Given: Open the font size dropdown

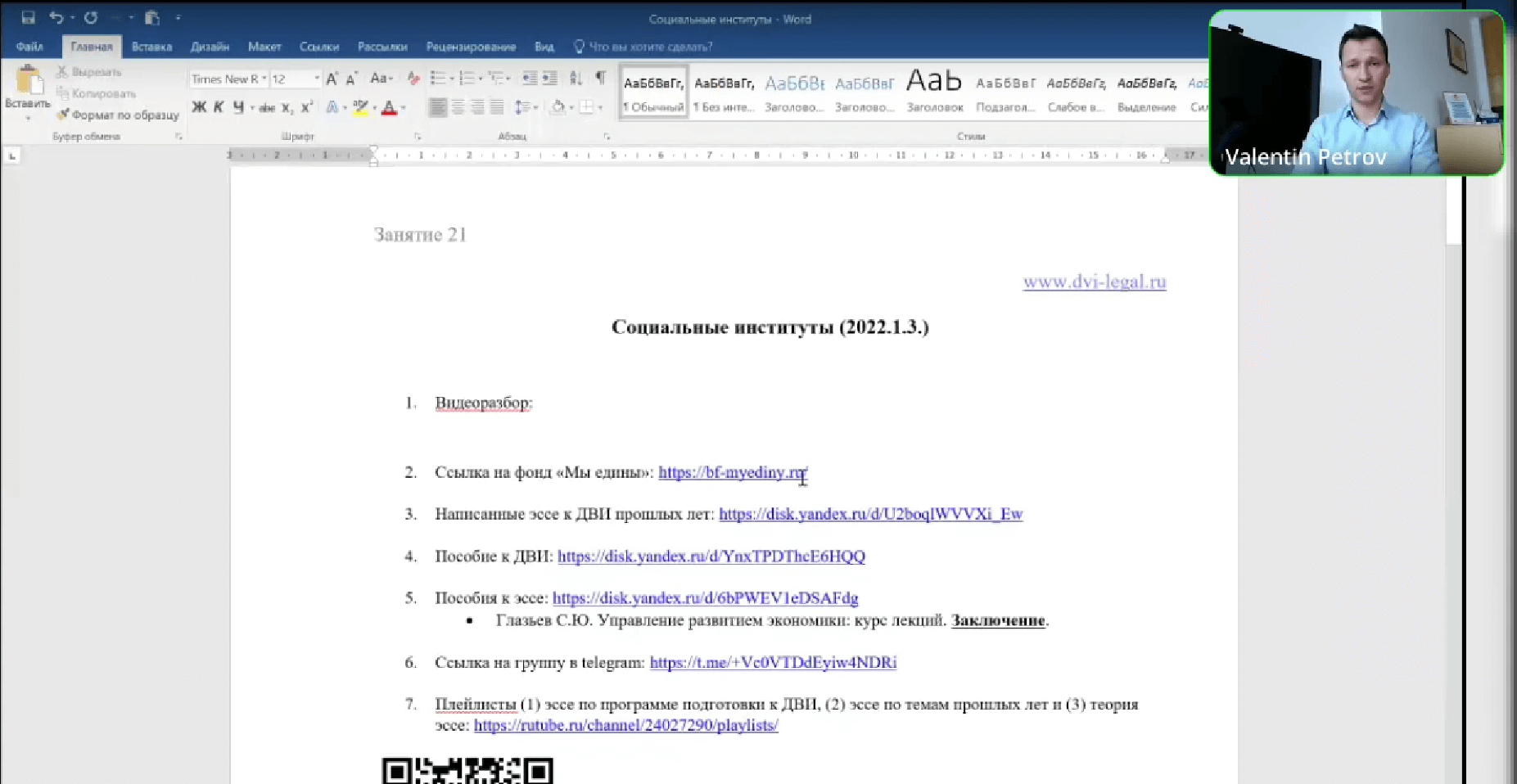Looking at the screenshot, I should (316, 79).
